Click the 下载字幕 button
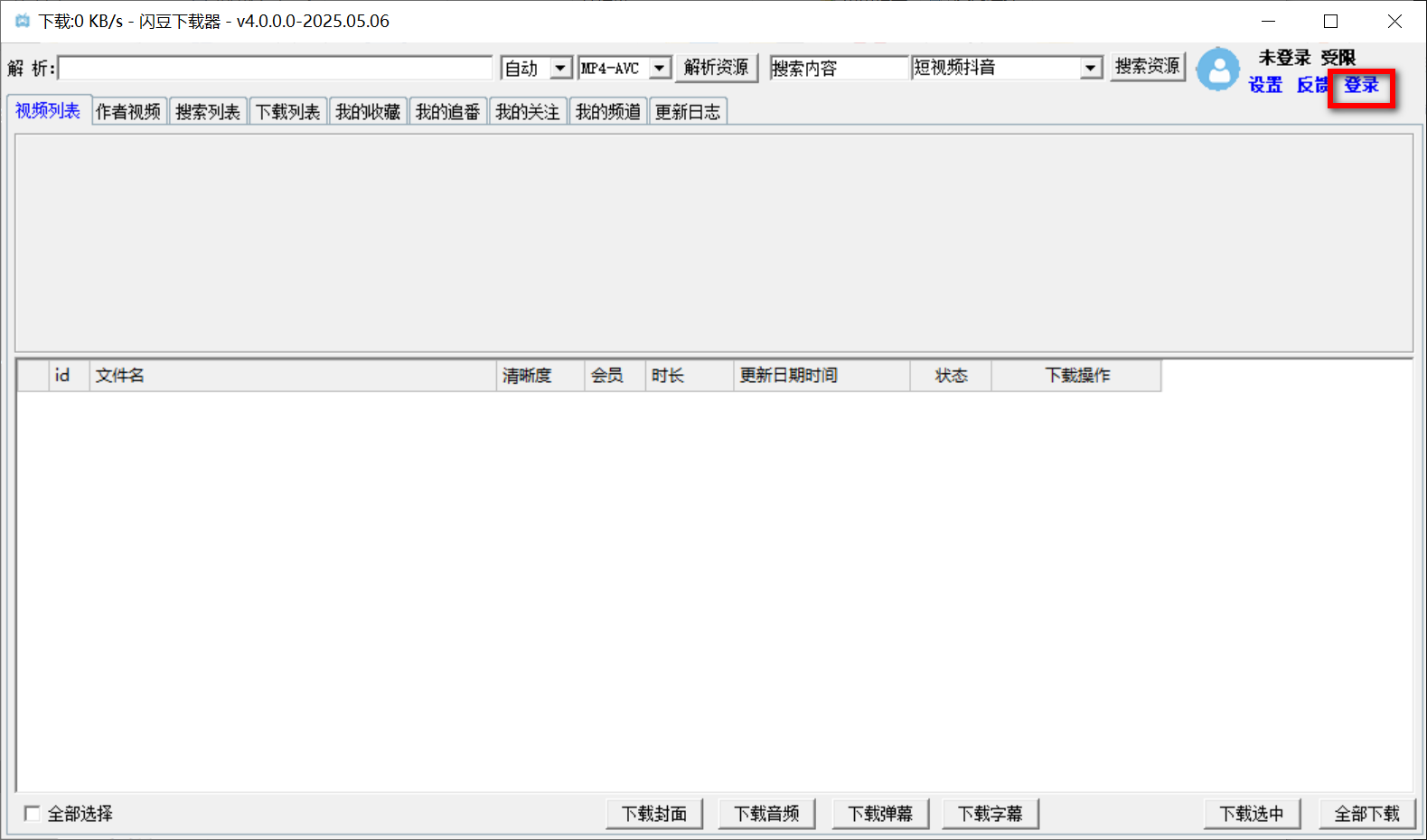The image size is (1427, 840). click(x=990, y=814)
